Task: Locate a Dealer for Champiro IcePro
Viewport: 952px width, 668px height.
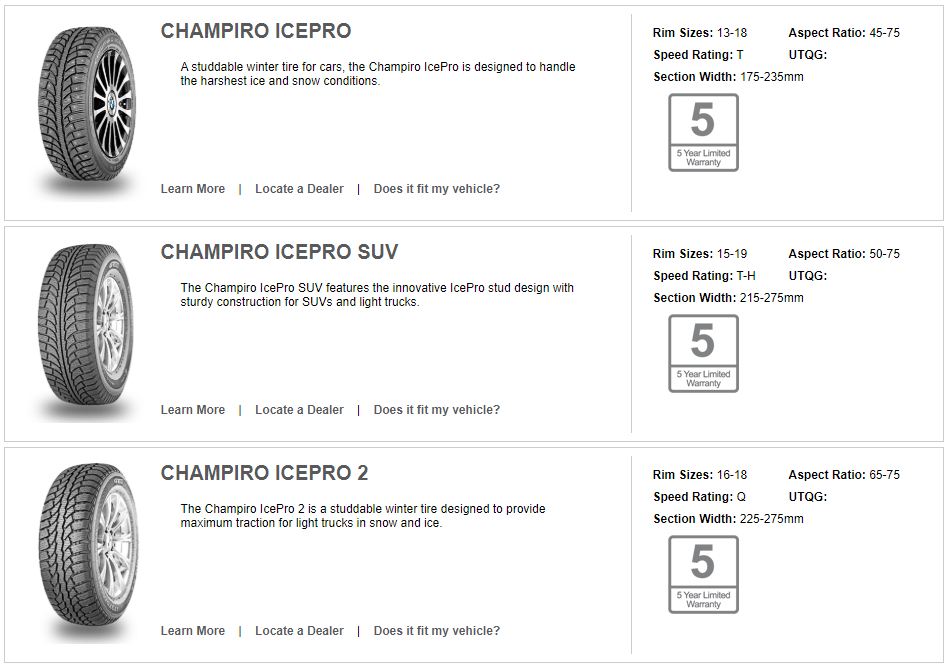Action: [299, 189]
